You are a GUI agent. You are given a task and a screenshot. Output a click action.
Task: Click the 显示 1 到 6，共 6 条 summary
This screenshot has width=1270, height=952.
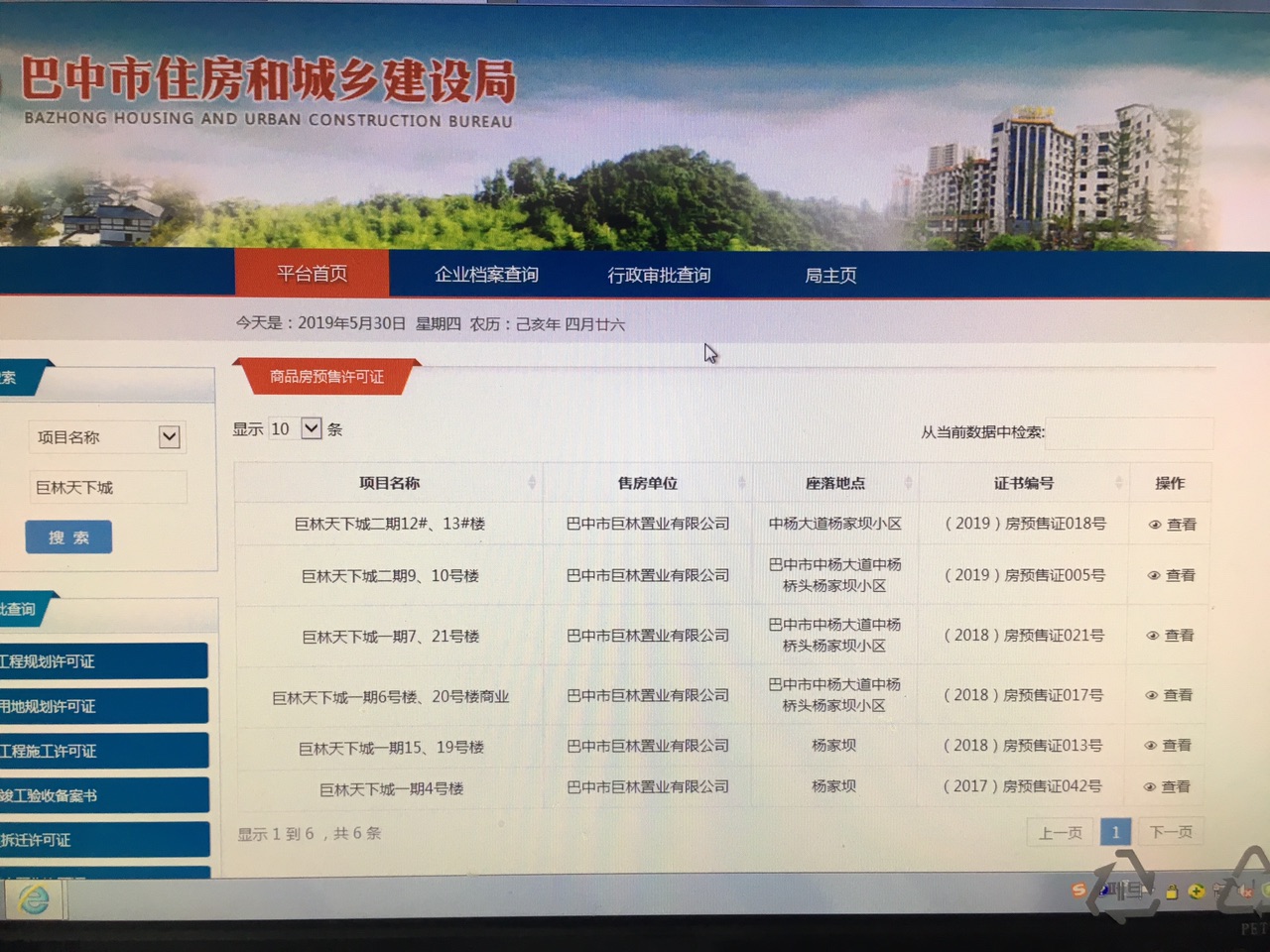[x=309, y=834]
